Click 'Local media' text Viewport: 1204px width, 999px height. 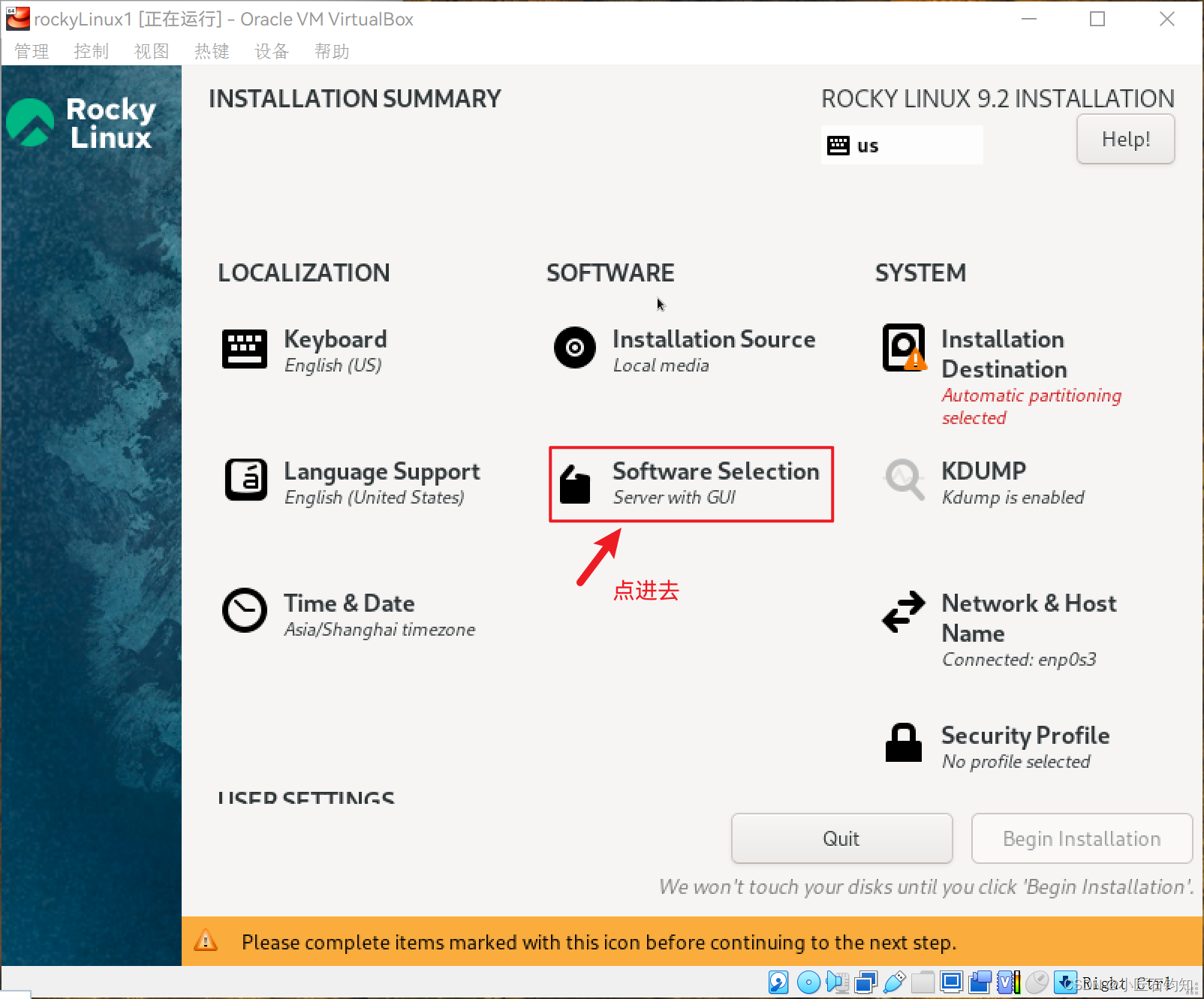pos(661,366)
